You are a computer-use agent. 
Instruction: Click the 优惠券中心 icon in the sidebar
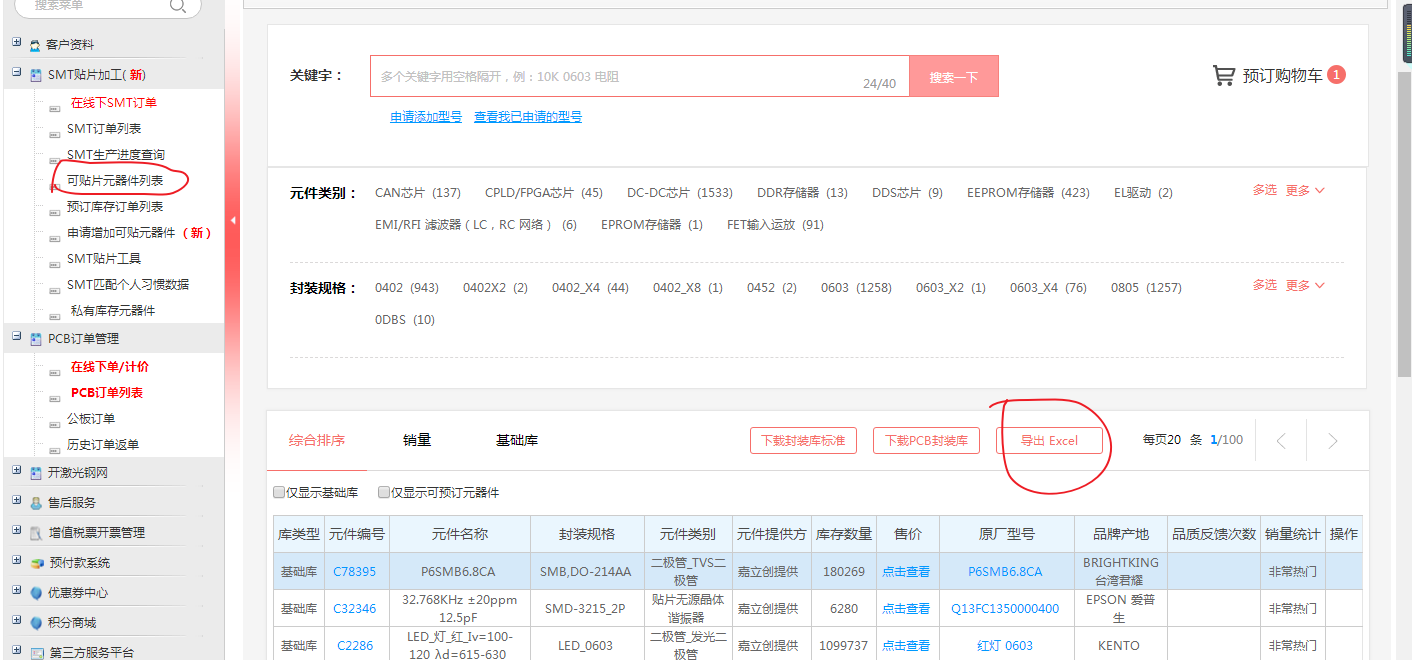tap(36, 593)
